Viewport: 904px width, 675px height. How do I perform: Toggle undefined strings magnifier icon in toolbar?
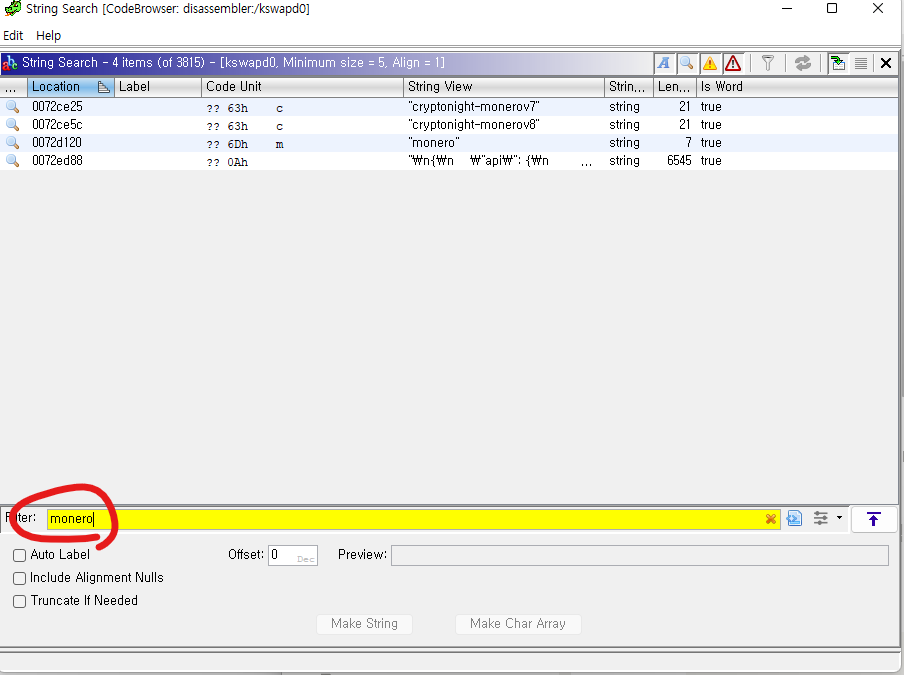click(687, 63)
